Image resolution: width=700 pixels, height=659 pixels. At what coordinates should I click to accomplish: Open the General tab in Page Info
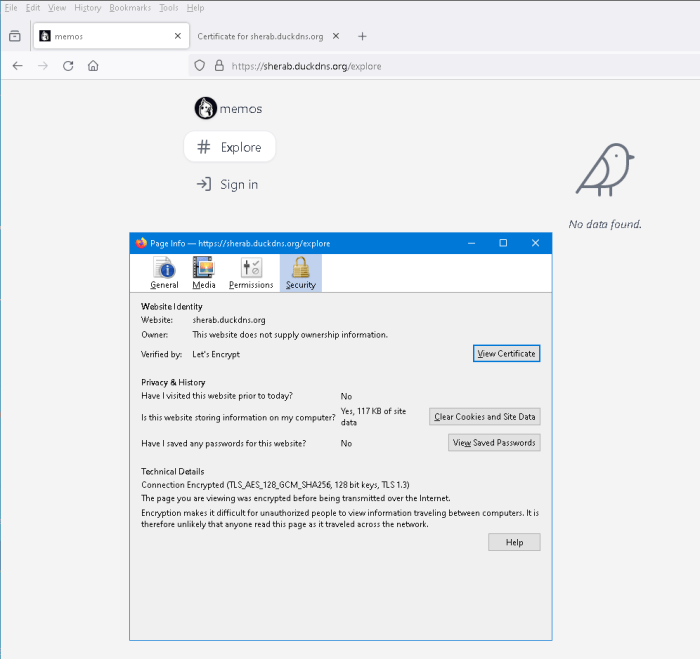(164, 272)
